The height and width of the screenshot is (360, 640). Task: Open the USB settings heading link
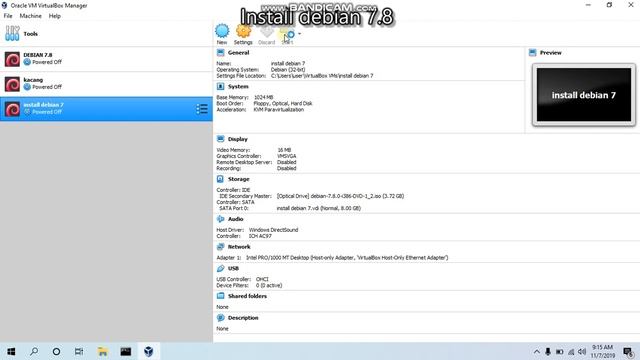tap(233, 269)
